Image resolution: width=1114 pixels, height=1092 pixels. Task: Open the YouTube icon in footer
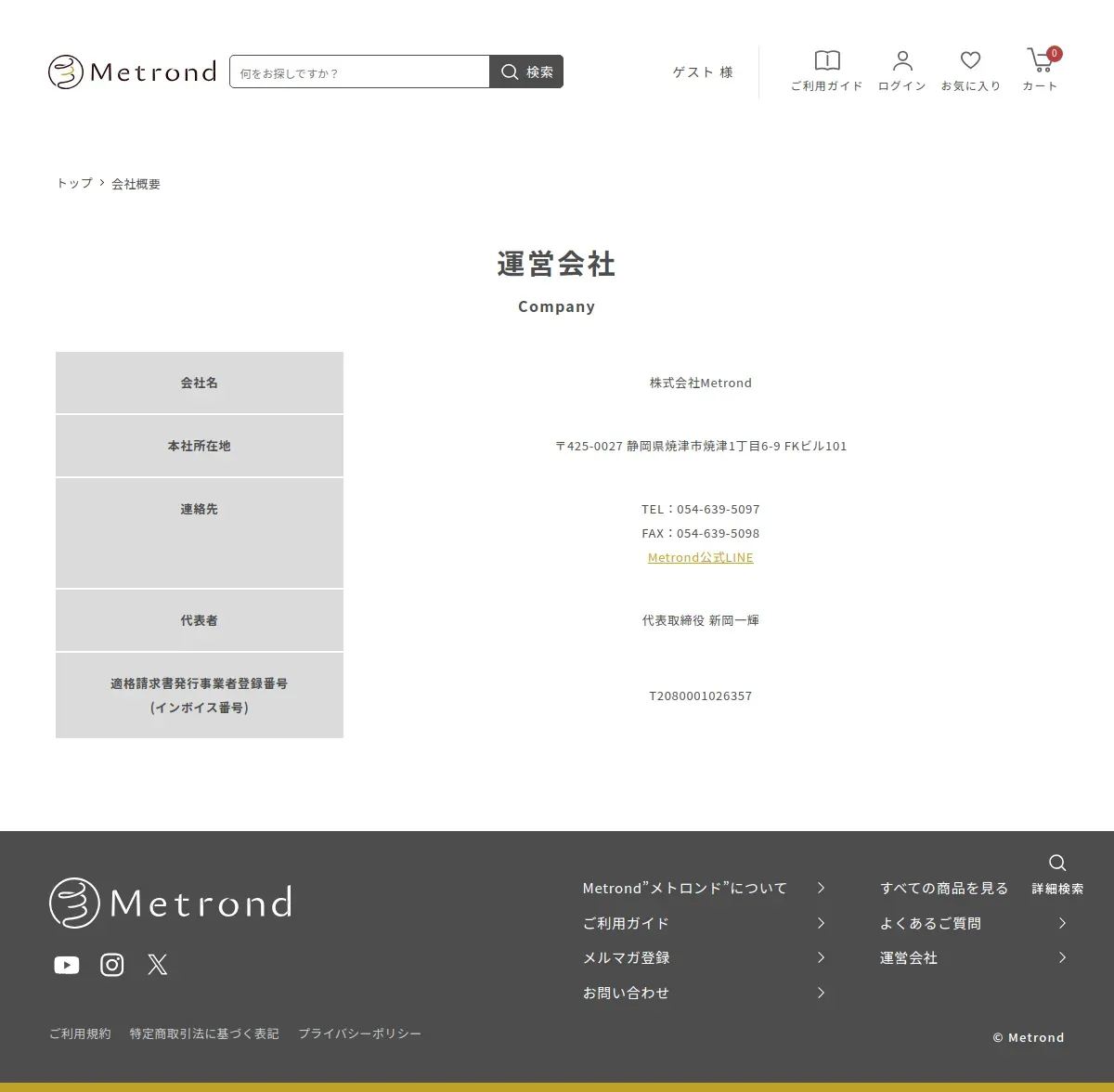(67, 965)
